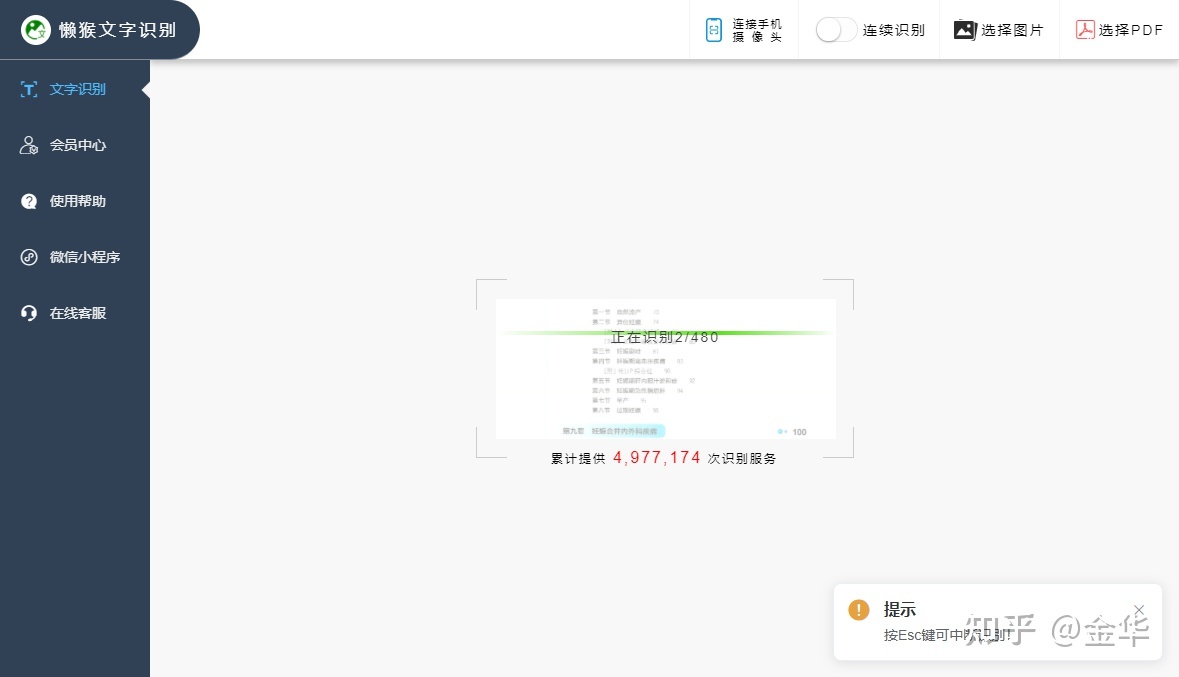Click the green scanning progress line
This screenshot has width=1179, height=677.
665,332
